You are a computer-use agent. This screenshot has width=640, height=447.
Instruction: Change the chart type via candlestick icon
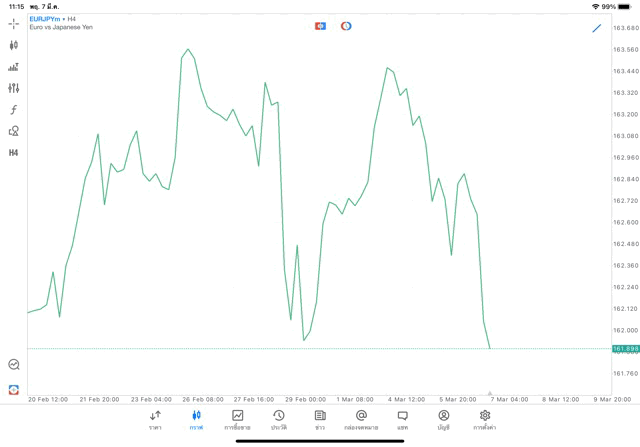coord(14,45)
